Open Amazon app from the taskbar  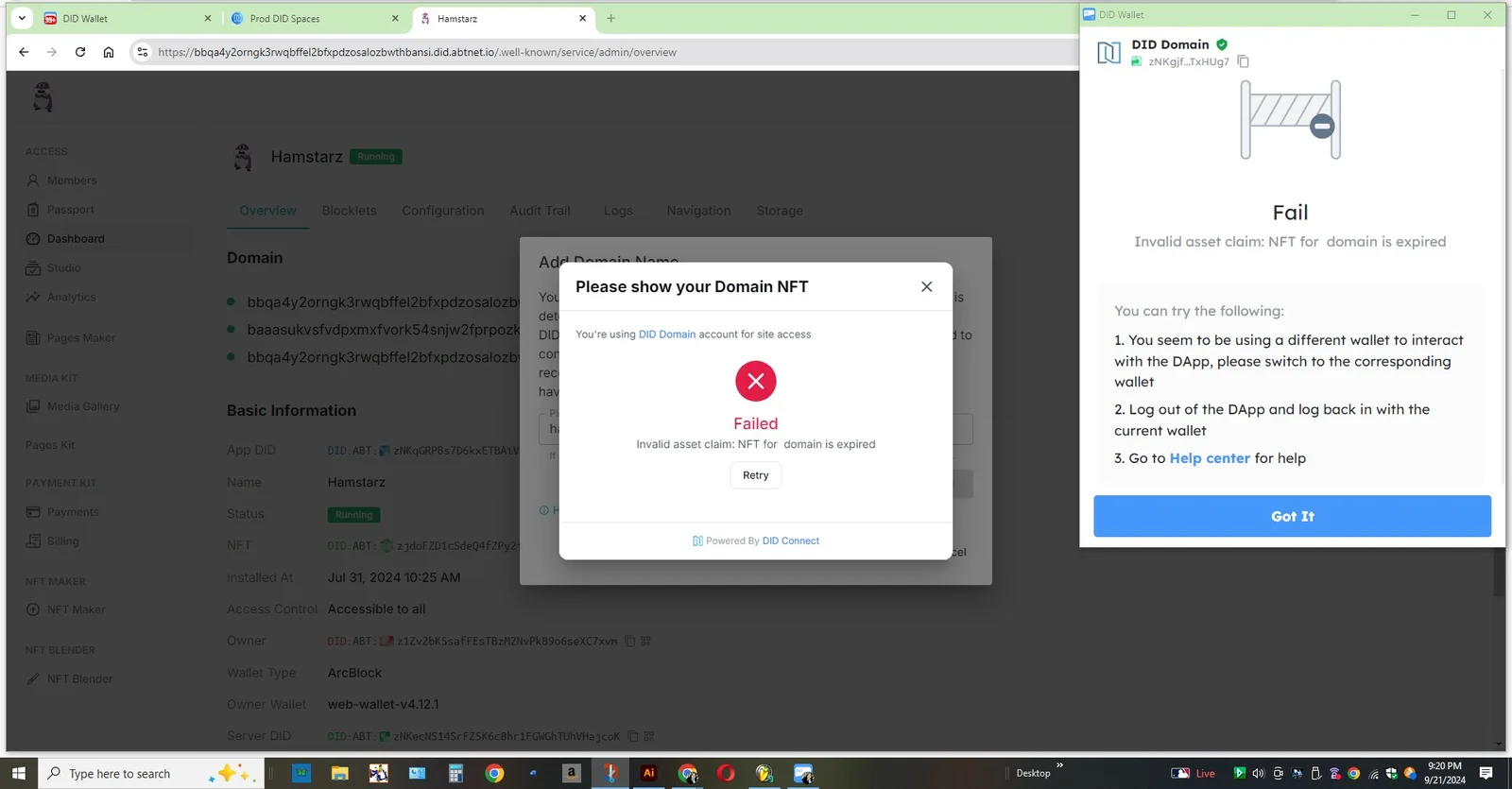coord(572,773)
